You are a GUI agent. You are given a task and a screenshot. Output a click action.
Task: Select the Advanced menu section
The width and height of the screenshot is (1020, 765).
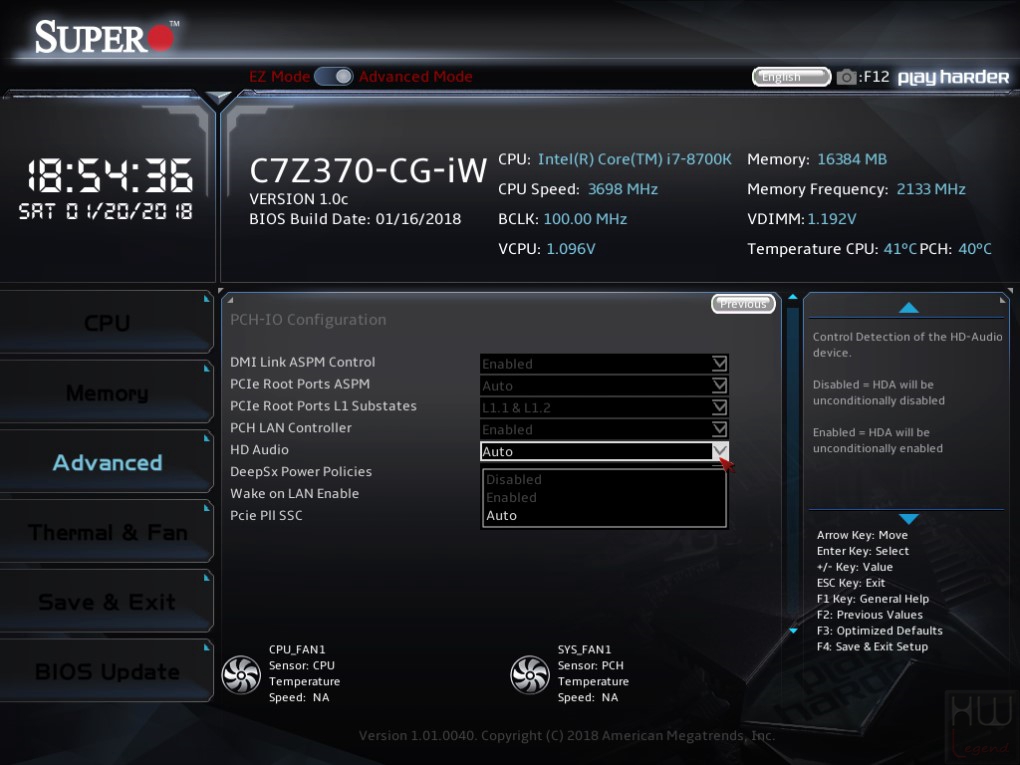[x=107, y=463]
